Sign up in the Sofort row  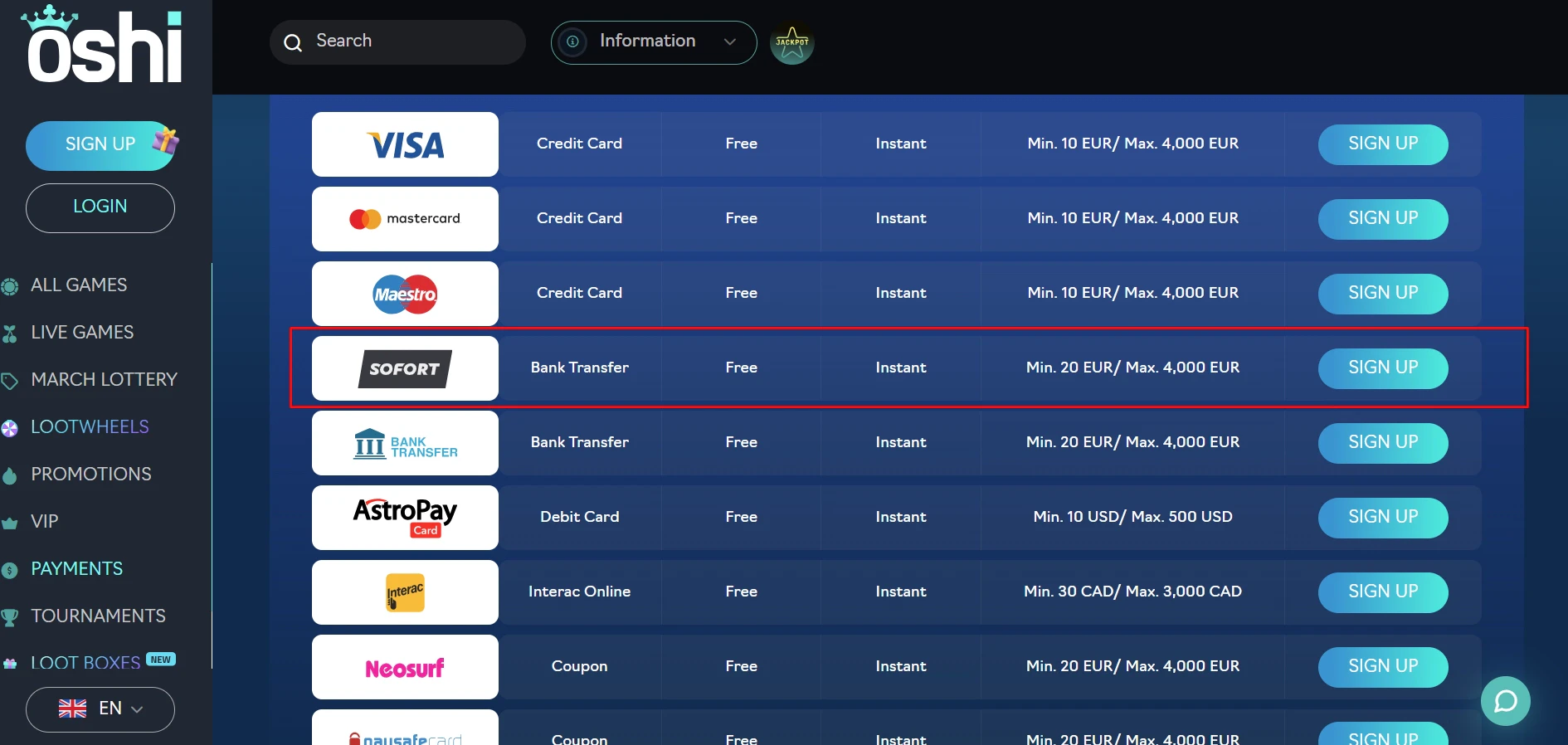[x=1383, y=368]
